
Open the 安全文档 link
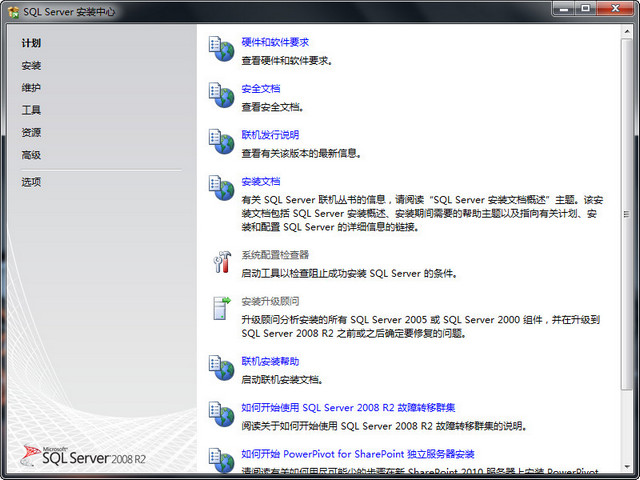[261, 89]
